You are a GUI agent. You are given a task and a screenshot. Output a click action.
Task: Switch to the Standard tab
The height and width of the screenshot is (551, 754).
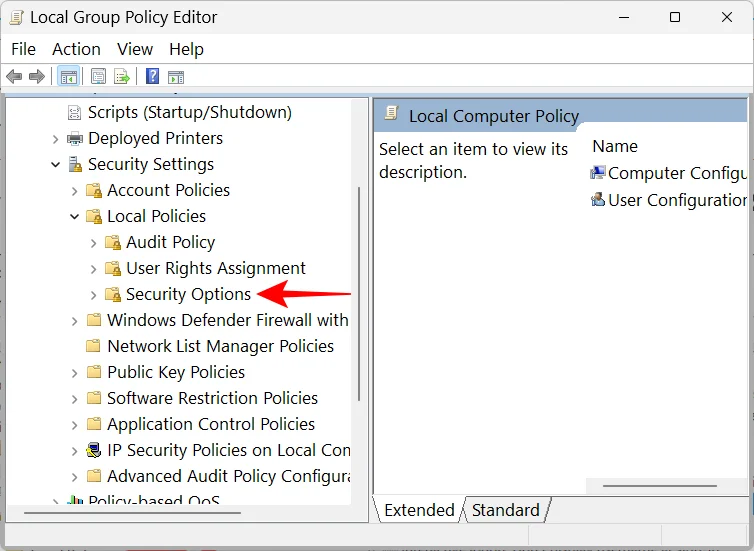coord(505,510)
